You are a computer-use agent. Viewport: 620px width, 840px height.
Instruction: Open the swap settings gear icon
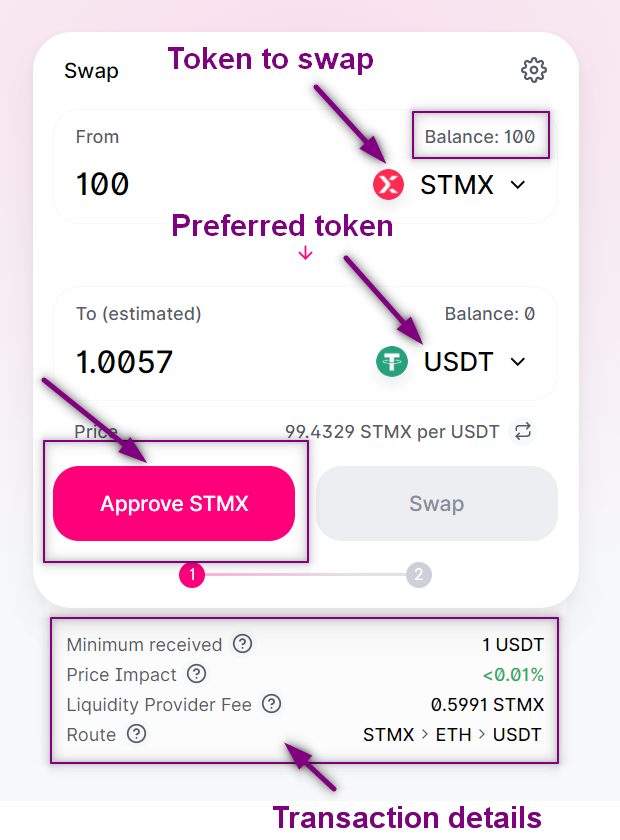pos(534,70)
